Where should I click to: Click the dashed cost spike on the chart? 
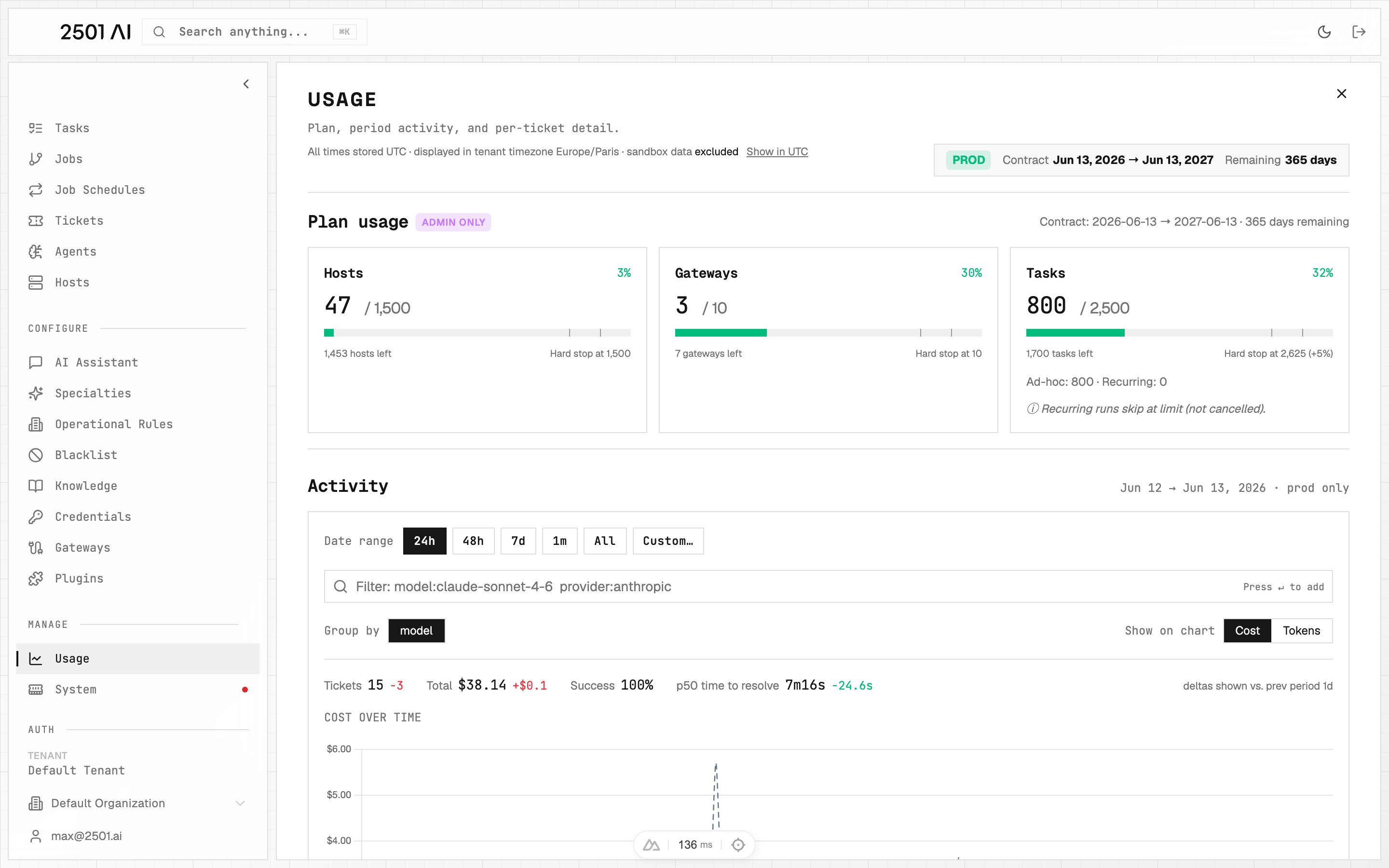[716, 797]
